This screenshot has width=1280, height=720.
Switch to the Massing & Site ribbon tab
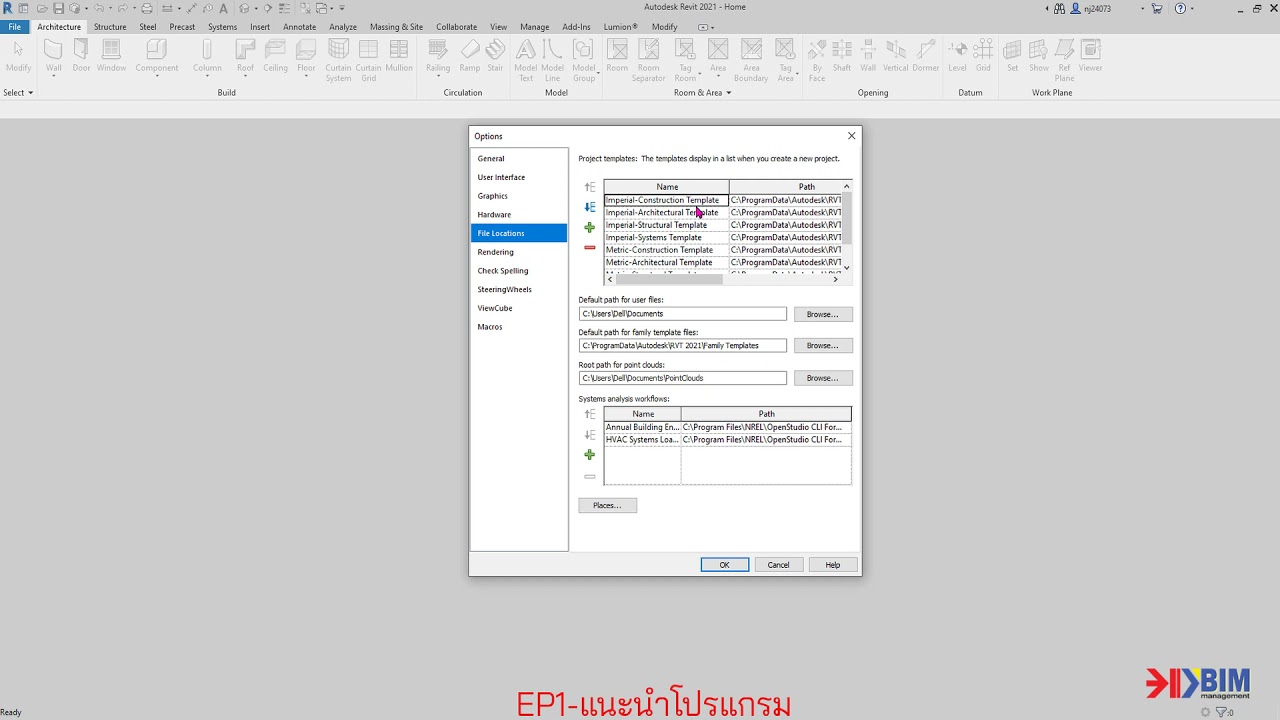(396, 27)
